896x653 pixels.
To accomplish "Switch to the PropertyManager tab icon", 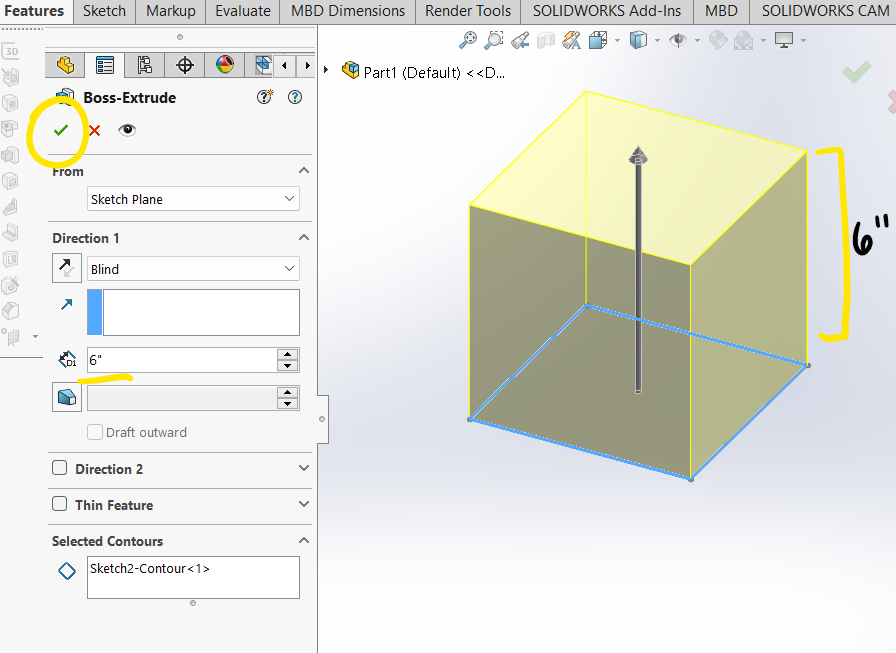I will (105, 65).
